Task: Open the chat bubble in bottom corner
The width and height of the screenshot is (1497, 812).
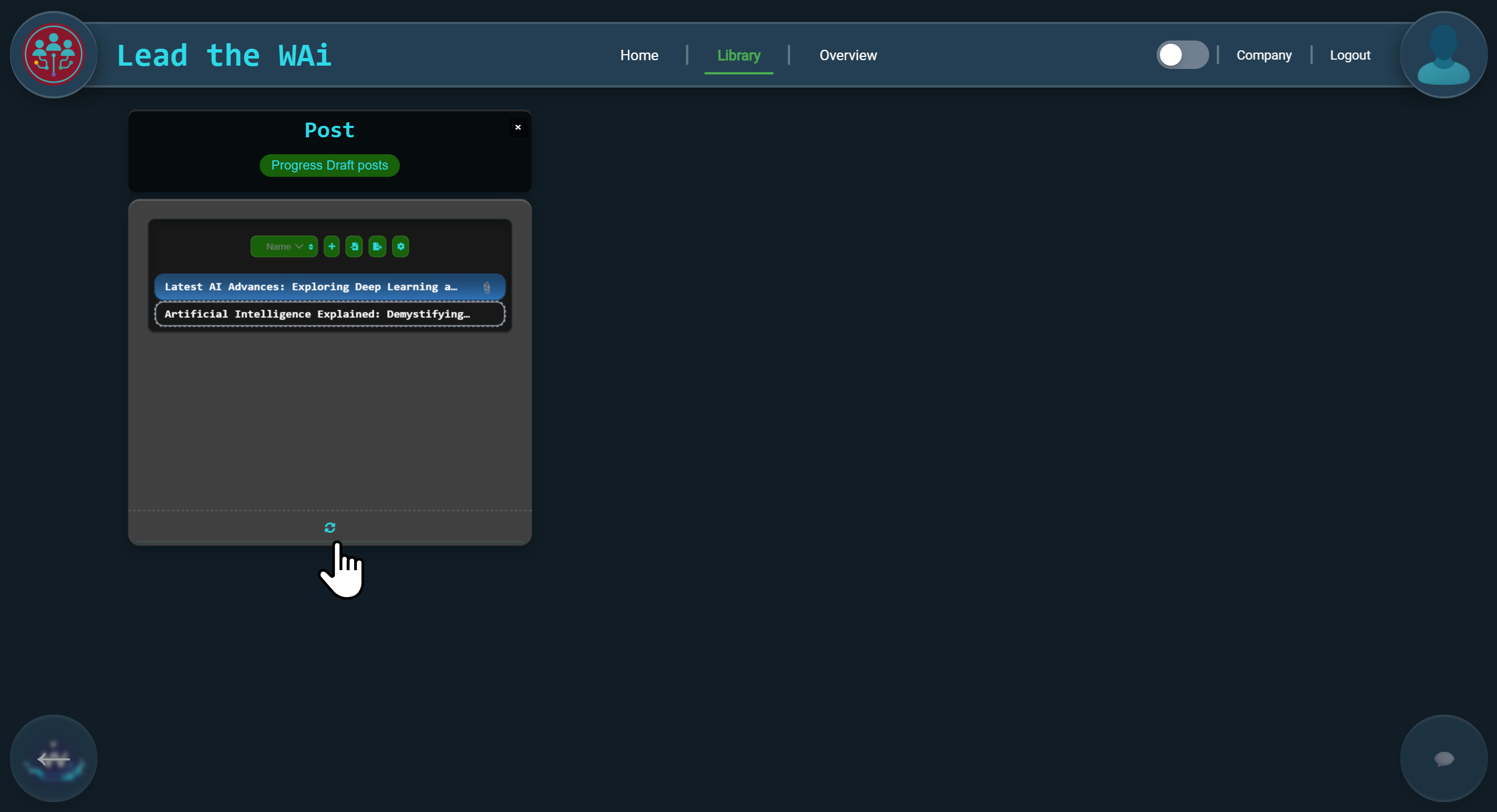Action: tap(1443, 758)
